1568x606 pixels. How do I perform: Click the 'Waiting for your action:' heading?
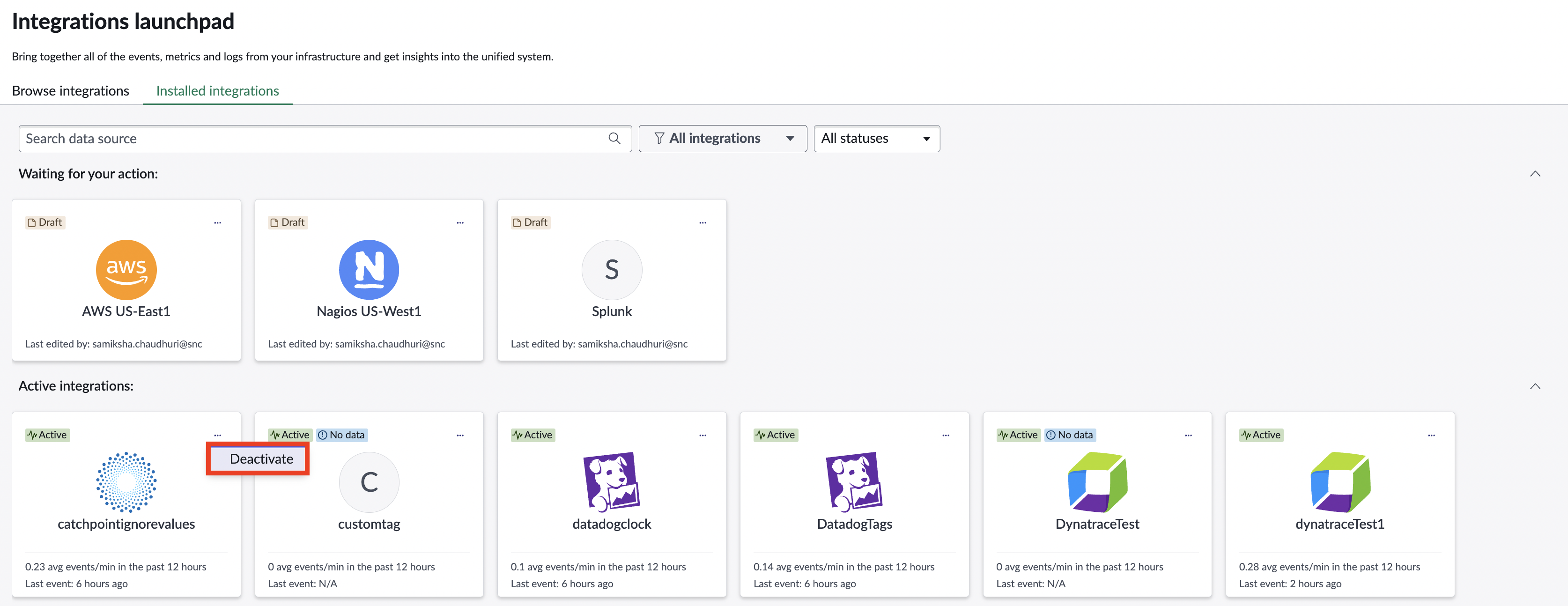tap(88, 174)
